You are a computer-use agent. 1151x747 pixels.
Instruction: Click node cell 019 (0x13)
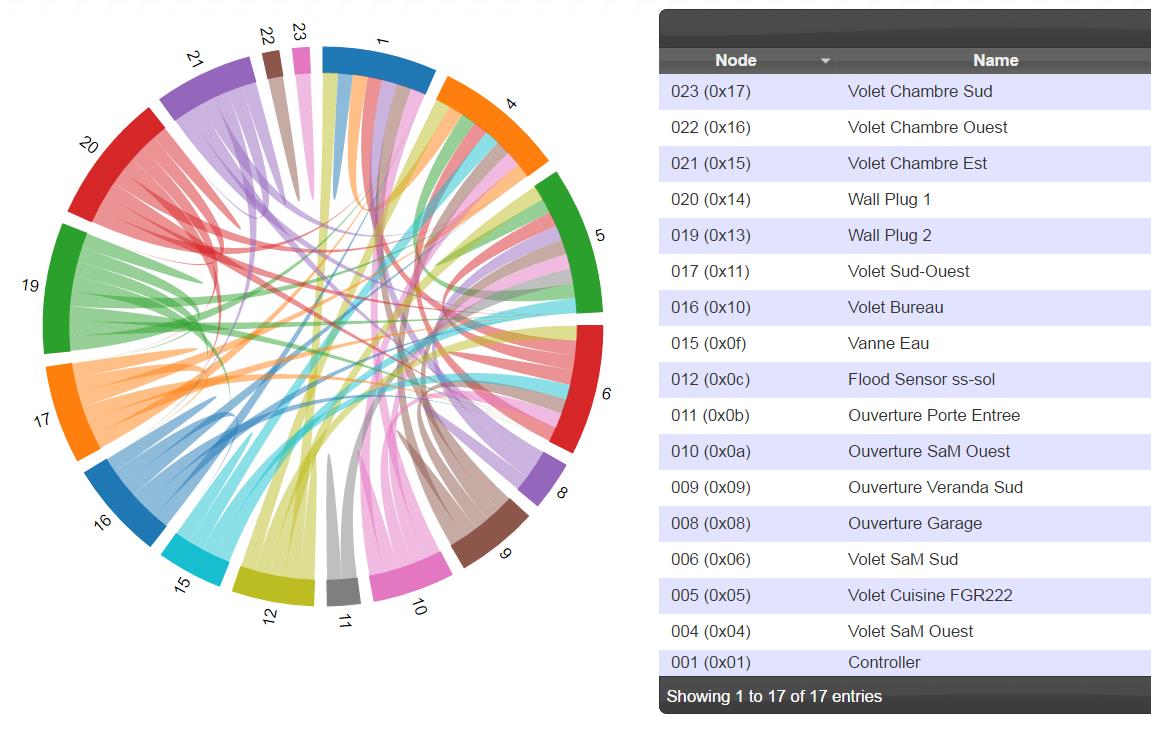pos(711,235)
